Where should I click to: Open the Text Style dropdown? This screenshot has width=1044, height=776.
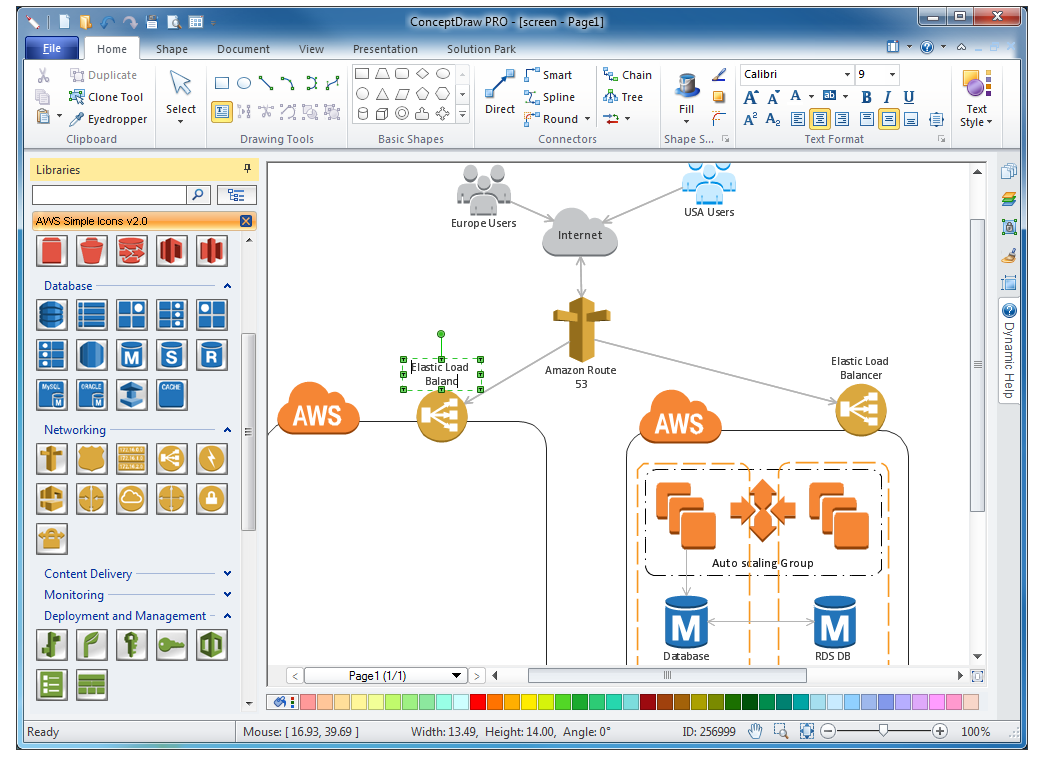tap(976, 100)
